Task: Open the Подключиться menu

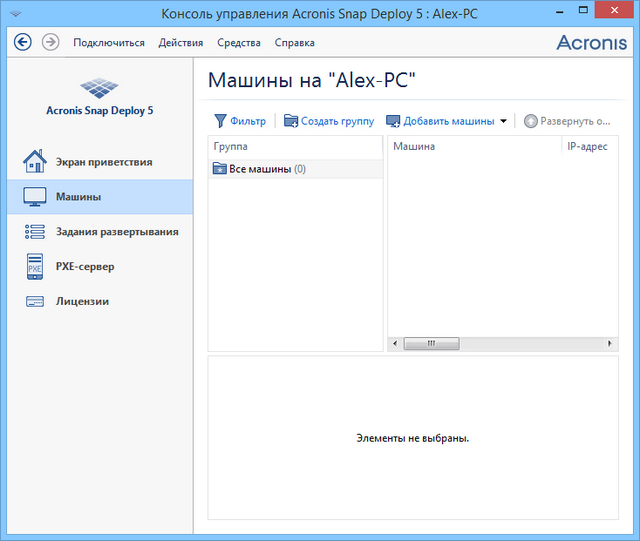Action: 108,43
